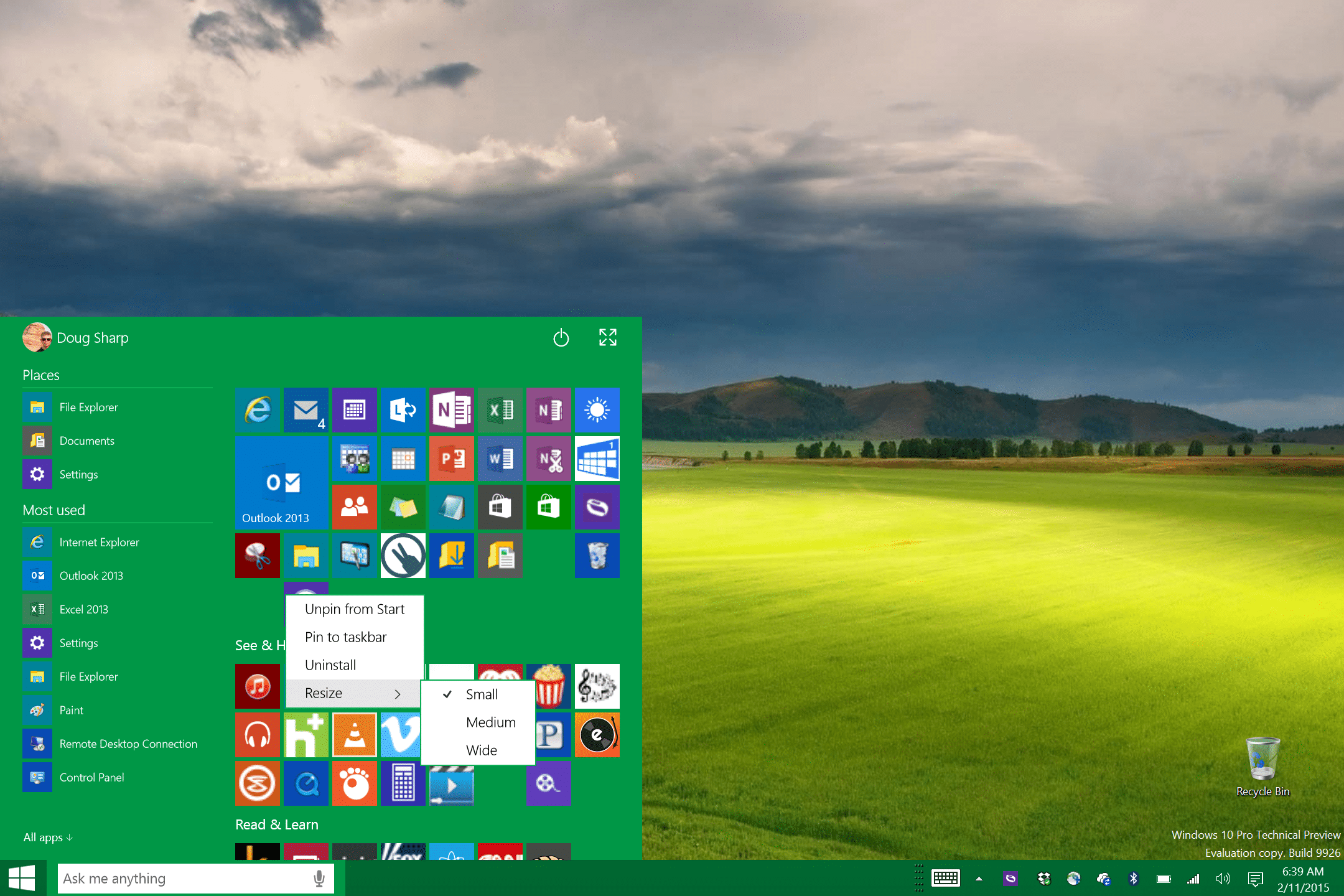Image resolution: width=1344 pixels, height=896 pixels.
Task: Launch the Lync tile
Action: [403, 410]
